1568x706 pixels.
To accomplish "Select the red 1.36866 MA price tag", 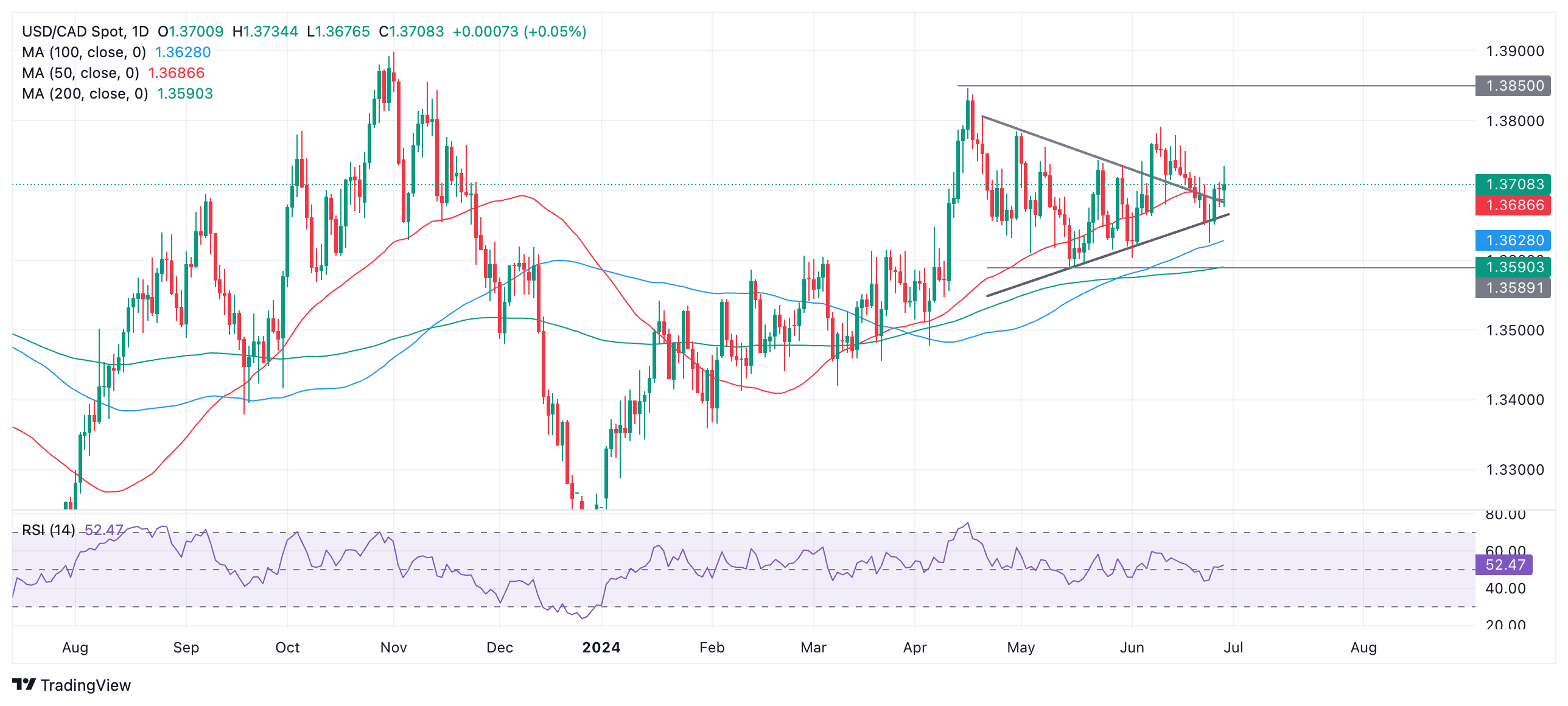I will (1514, 205).
